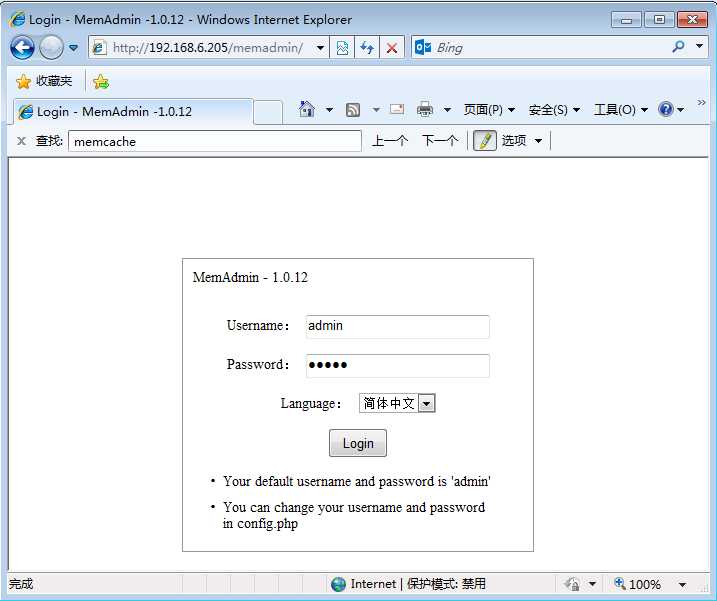Expand the status bar privacy dropdown arrow

pyautogui.click(x=592, y=584)
